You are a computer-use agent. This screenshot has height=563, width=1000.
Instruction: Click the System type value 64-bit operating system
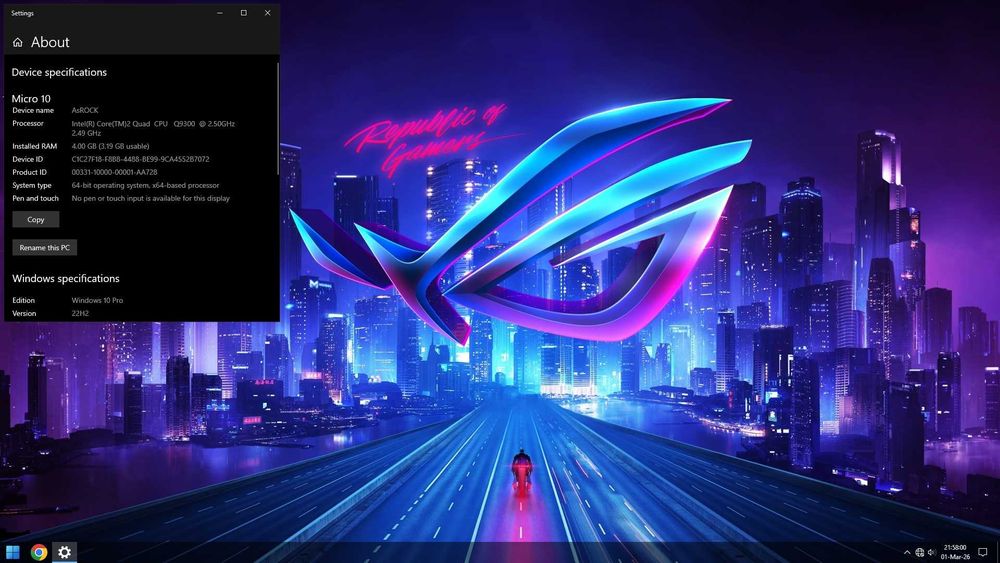145,186
